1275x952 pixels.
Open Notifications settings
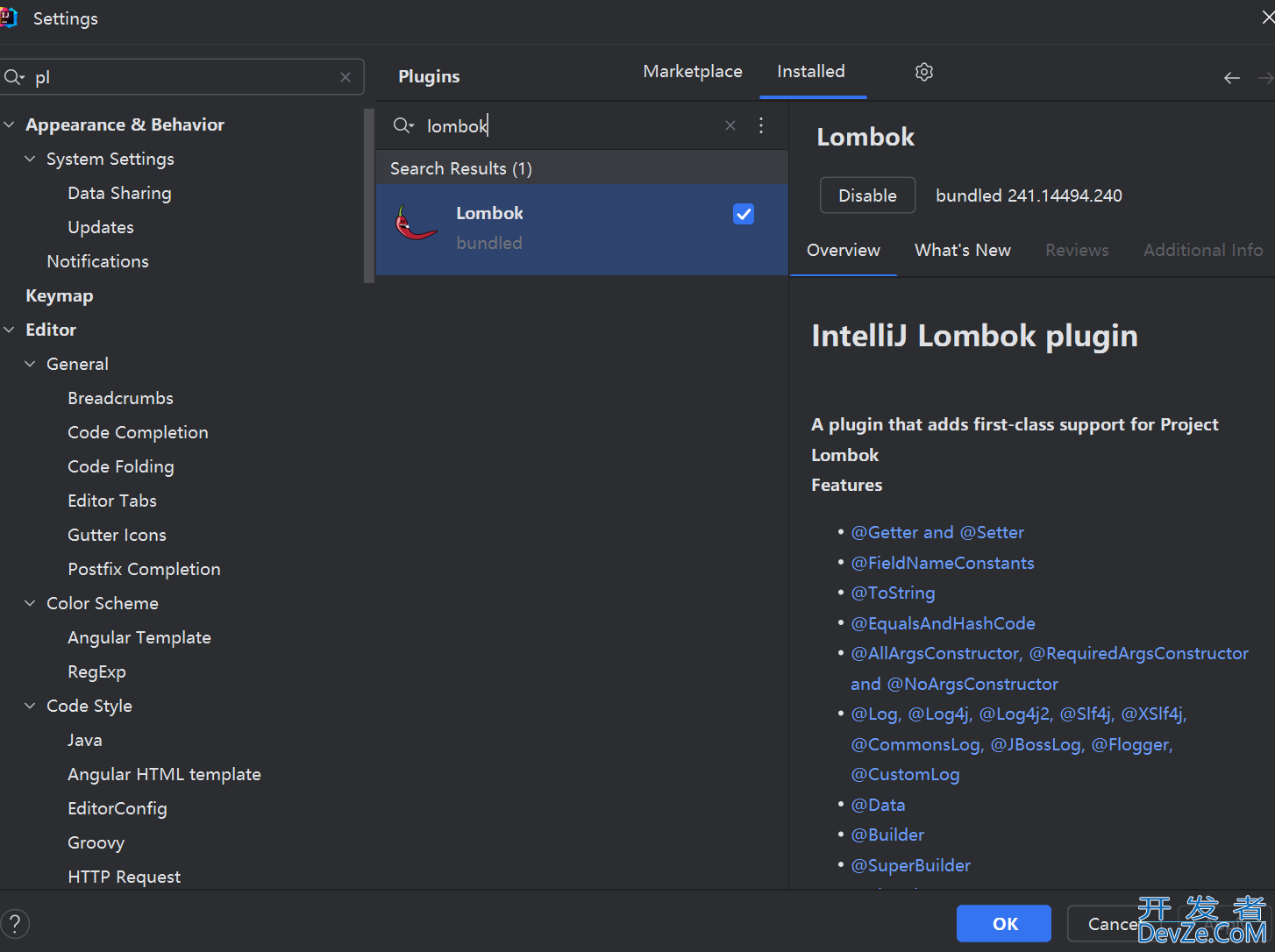tap(97, 261)
